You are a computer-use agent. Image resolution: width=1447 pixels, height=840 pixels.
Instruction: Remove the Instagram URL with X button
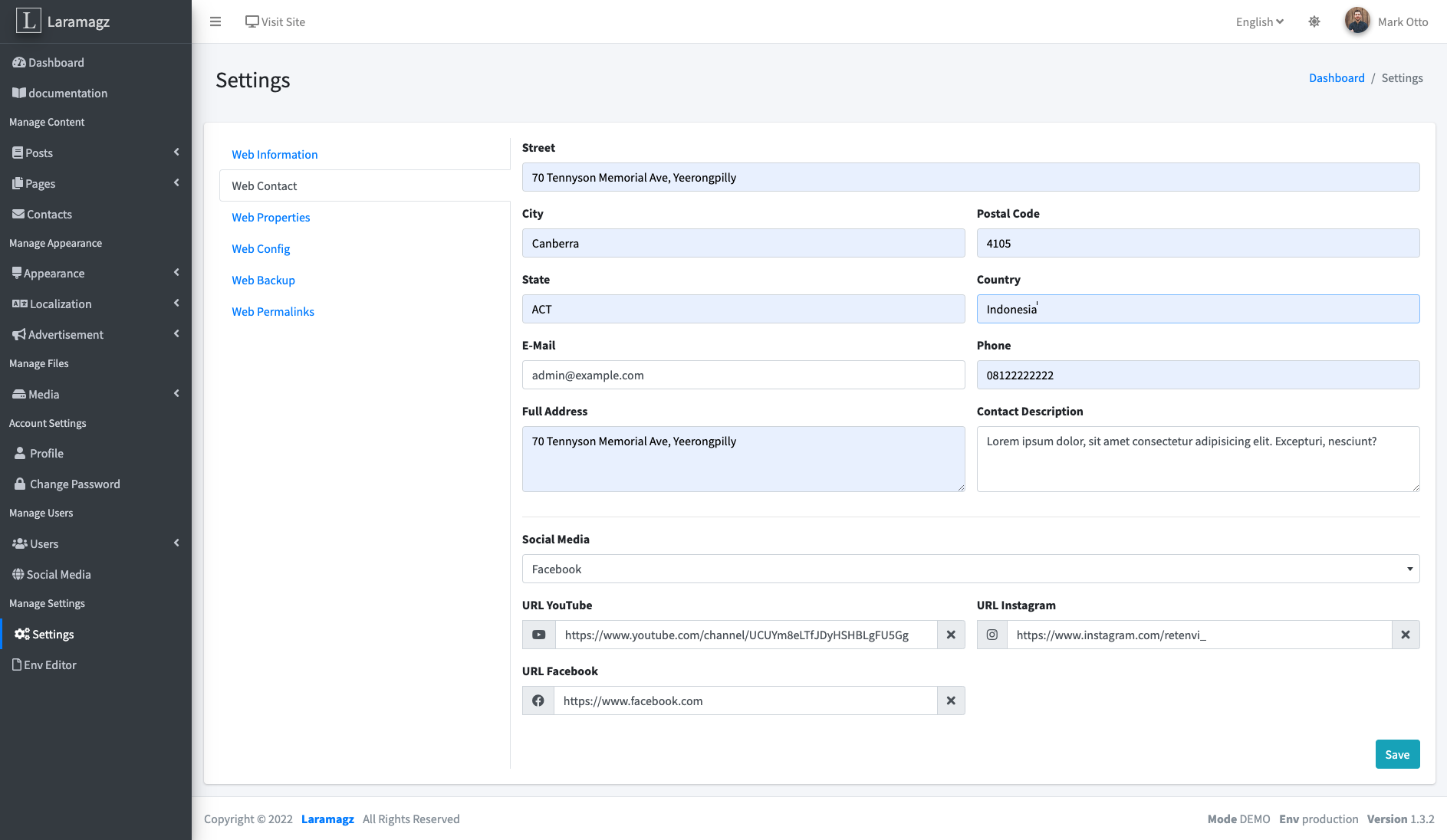1406,635
